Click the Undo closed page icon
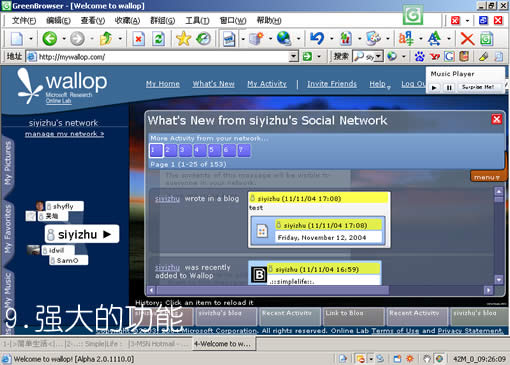The image size is (510, 365). (317, 39)
